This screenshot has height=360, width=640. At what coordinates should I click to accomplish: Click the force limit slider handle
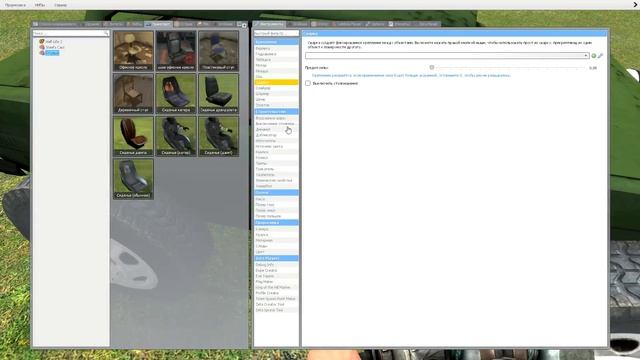point(431,68)
